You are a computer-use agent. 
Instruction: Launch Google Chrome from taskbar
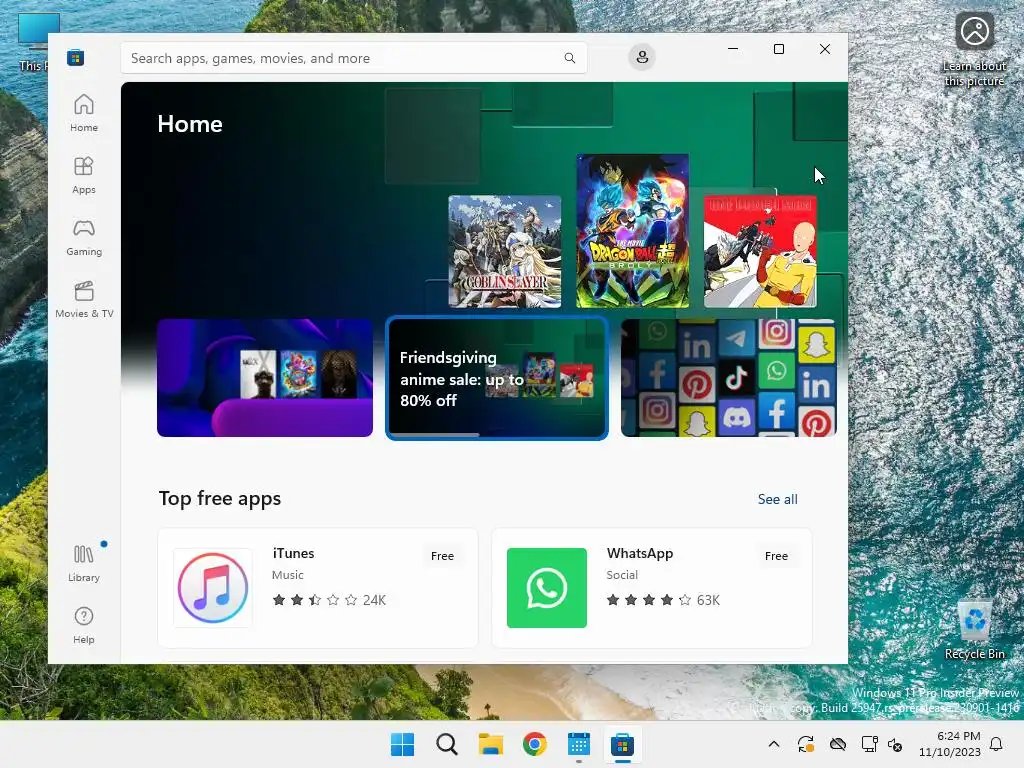(x=535, y=744)
